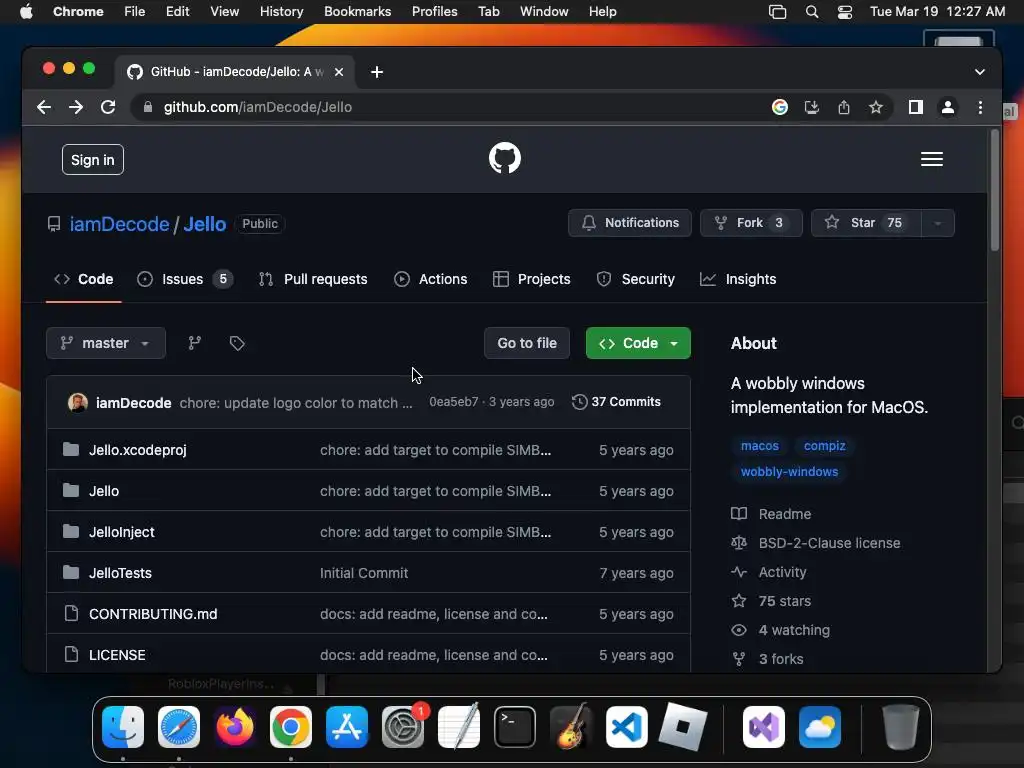Click the Chrome forward arrow

click(76, 107)
